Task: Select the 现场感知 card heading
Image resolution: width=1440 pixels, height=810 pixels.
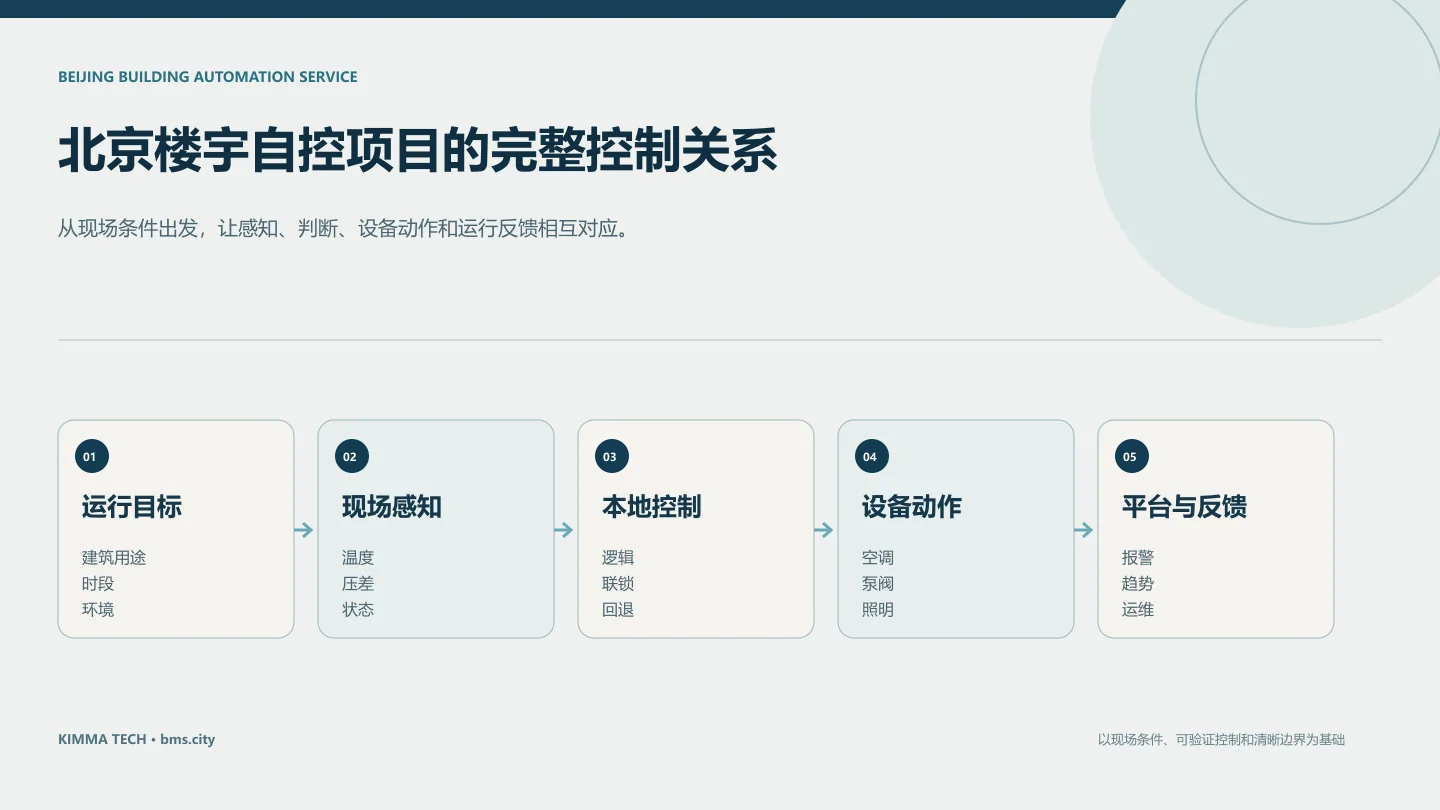Action: tap(392, 507)
